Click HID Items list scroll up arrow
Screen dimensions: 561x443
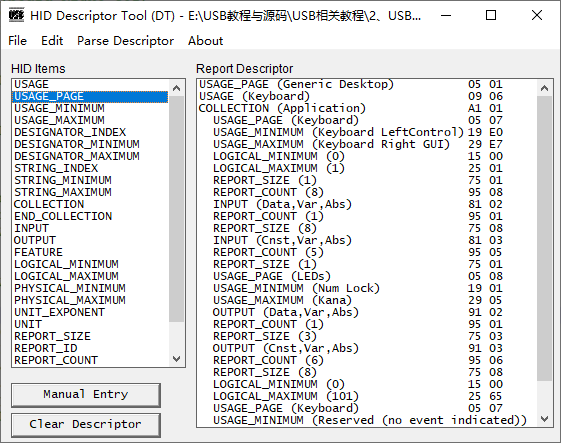[x=176, y=88]
